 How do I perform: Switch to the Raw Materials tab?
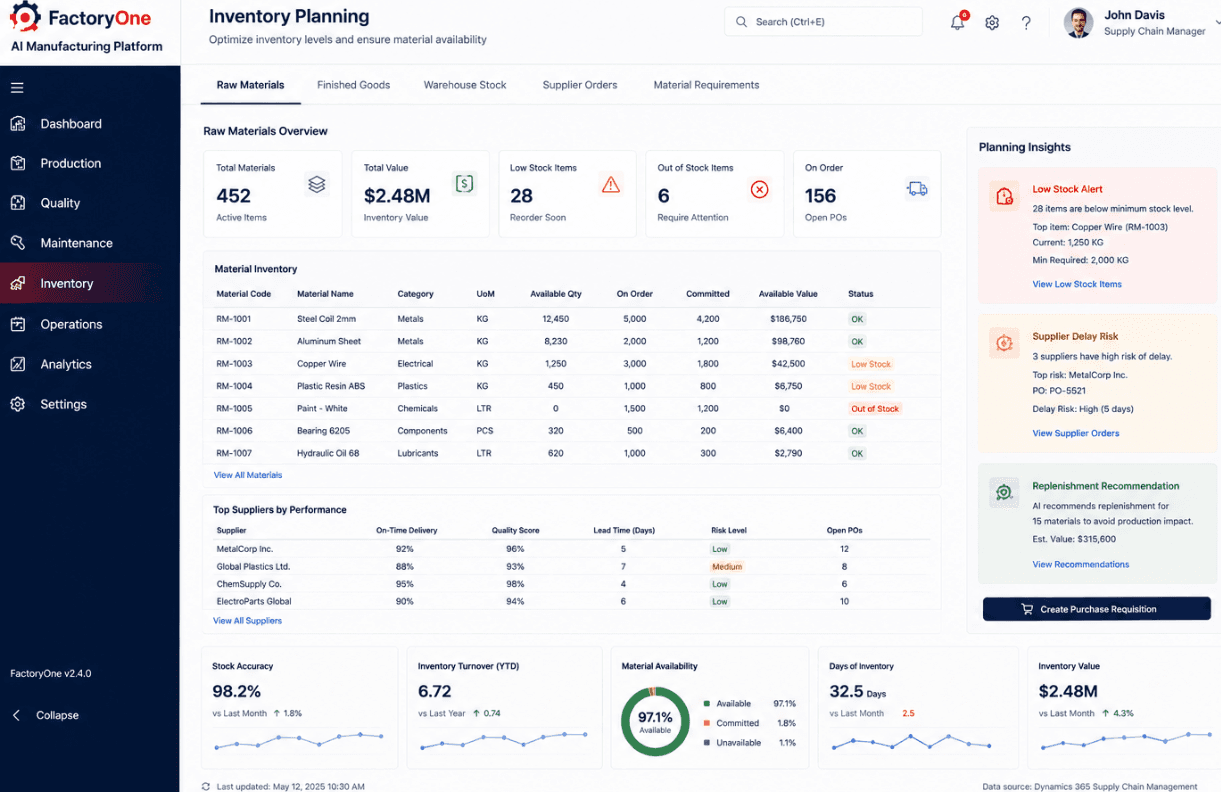point(250,85)
